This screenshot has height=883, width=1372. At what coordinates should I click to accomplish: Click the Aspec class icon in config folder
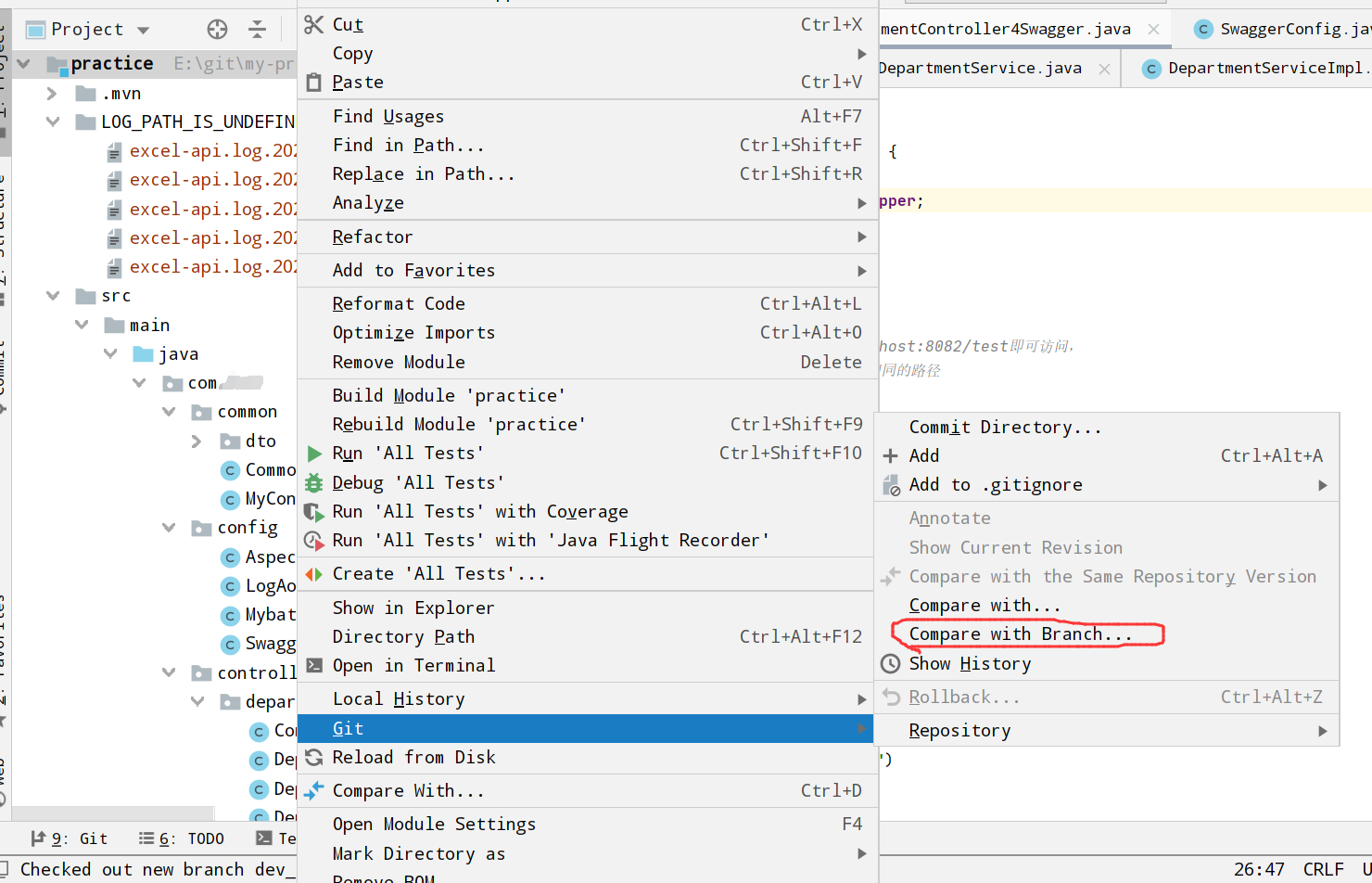coord(231,557)
